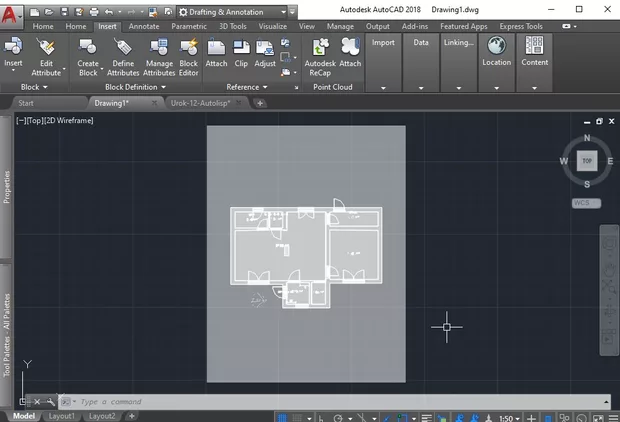Click the Properties palette side bar
Viewport: 620px width, 422px height.
tap(6, 185)
